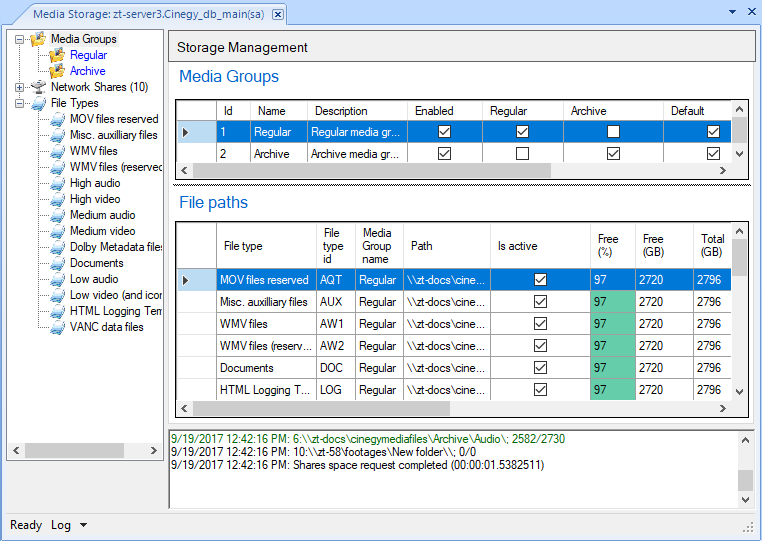Screen dimensions: 762x541
Task: Click the status bar resize grip icon
Action: tap(748, 527)
